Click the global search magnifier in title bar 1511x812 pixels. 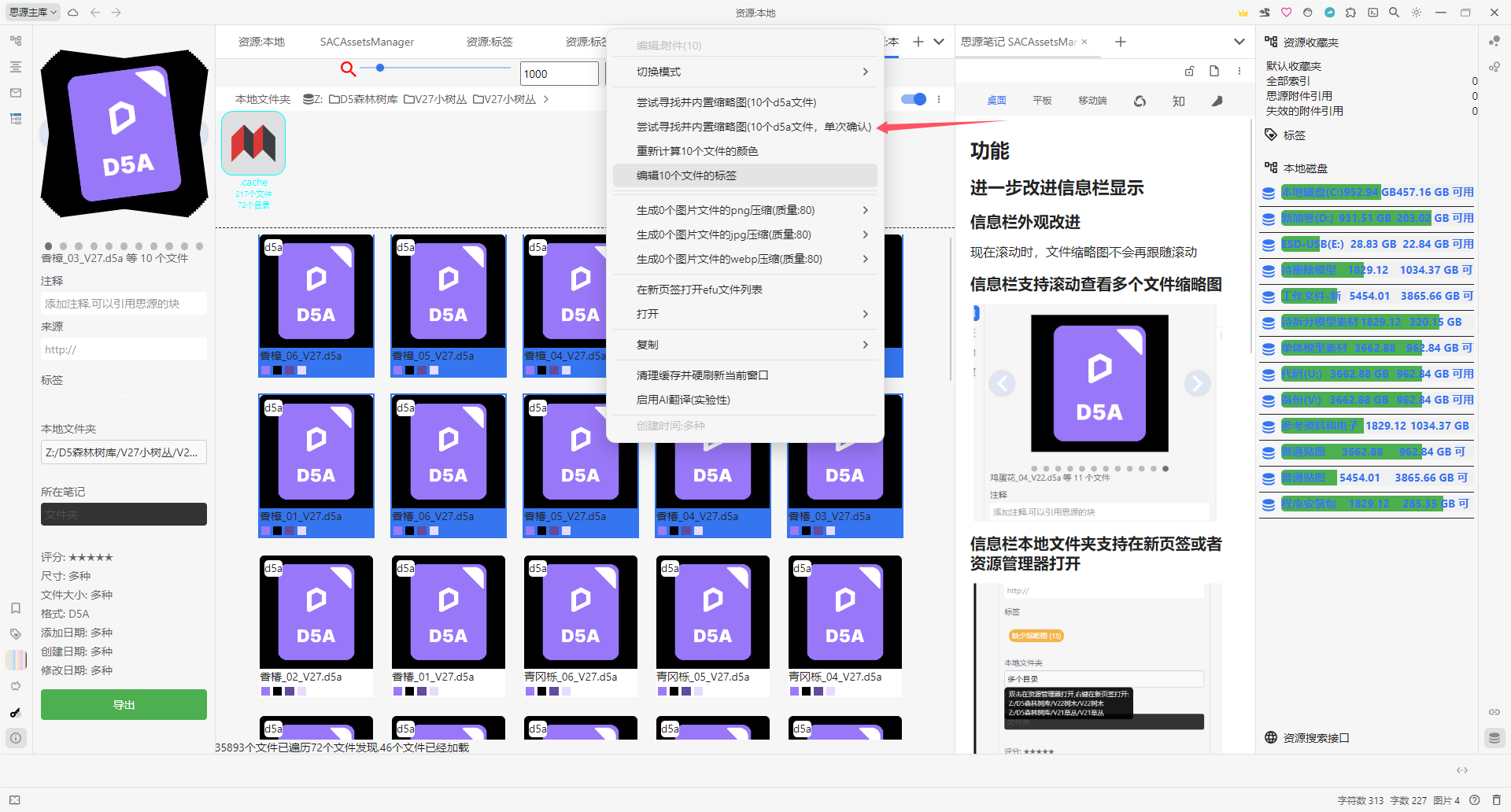click(1394, 13)
